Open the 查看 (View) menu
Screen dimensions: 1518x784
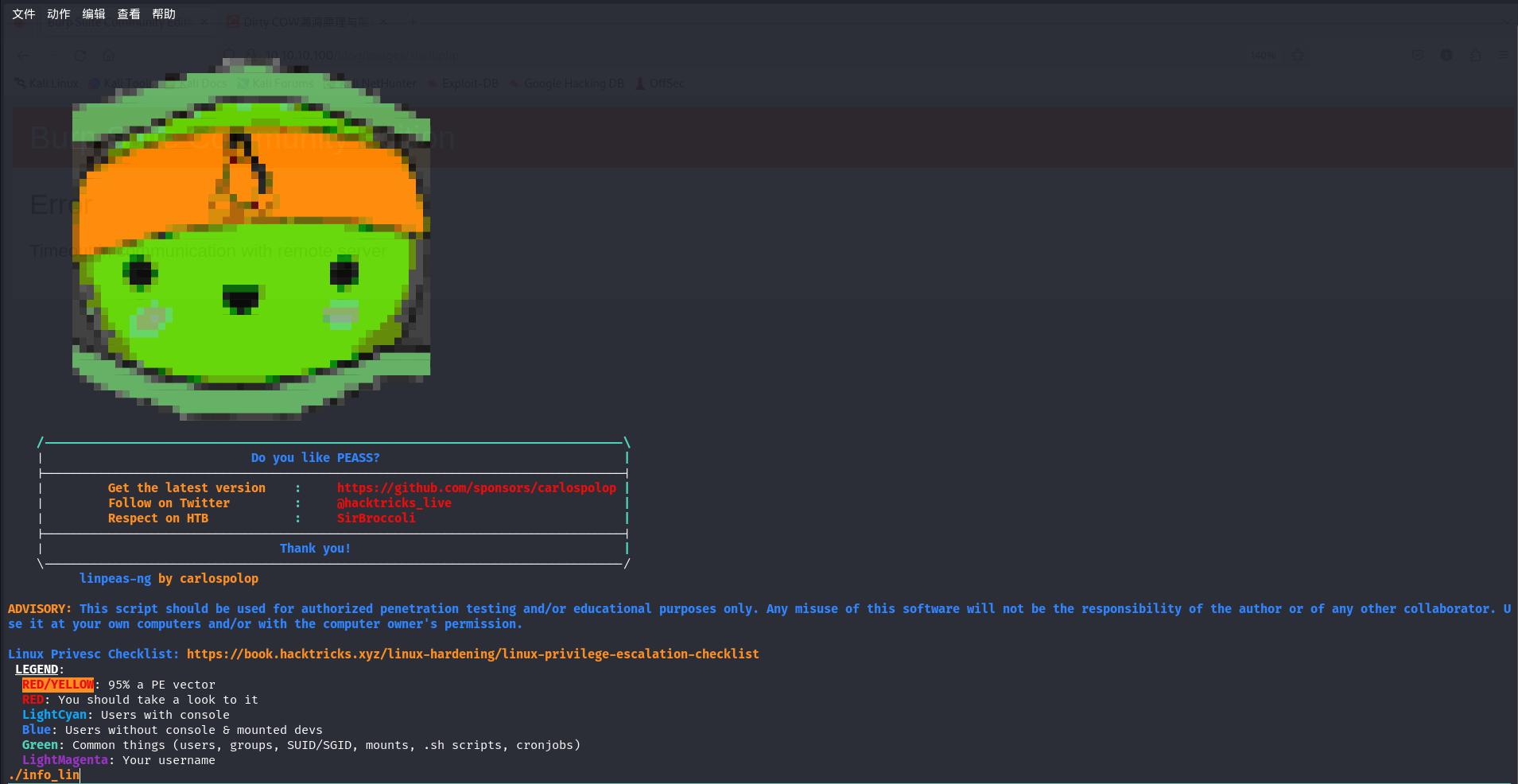[129, 14]
